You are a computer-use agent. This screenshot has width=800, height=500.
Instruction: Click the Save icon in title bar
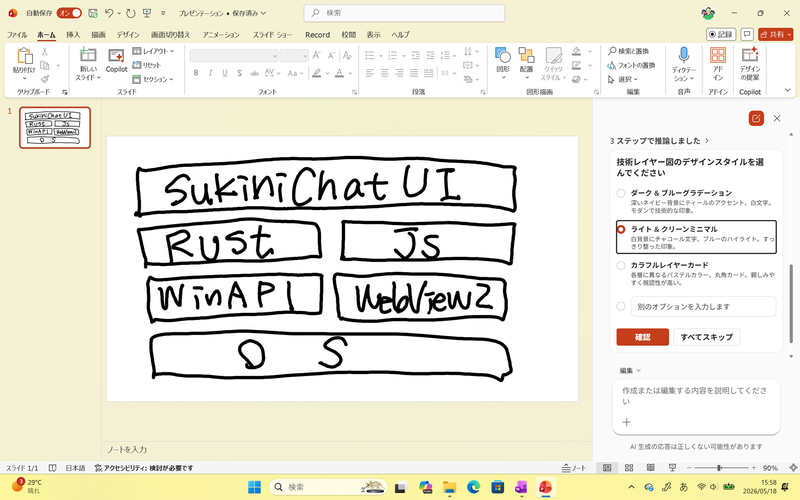point(93,13)
